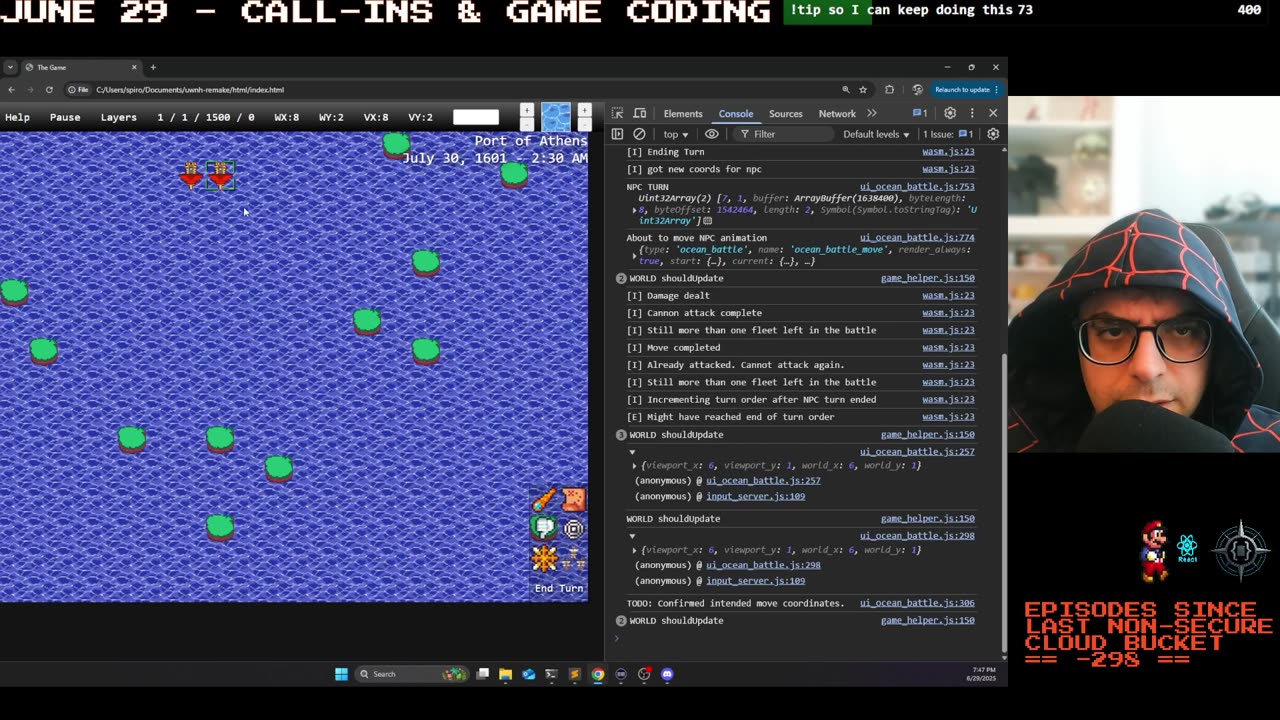Screen dimensions: 1280x720
Task: Open the fleet ships icon
Action: 574,558
